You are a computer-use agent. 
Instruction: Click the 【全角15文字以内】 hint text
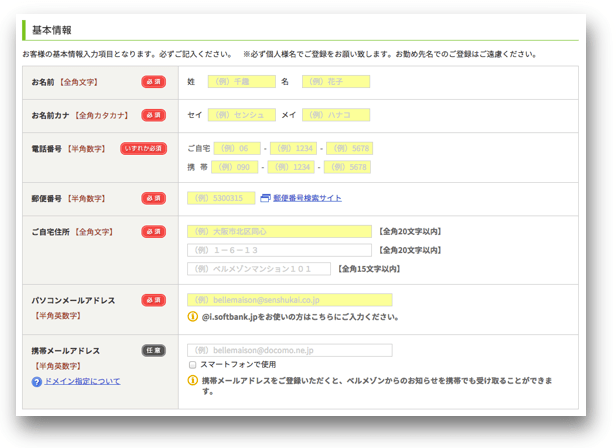click(x=369, y=269)
